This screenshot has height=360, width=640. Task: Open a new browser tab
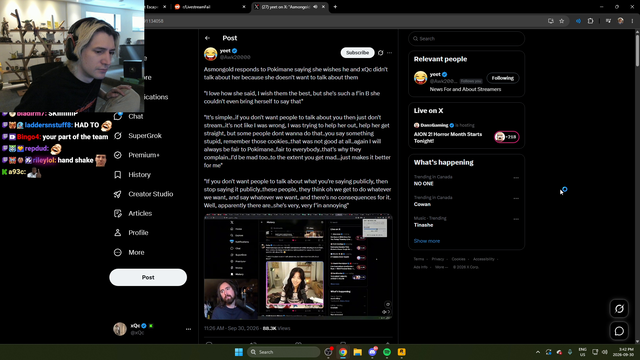pyautogui.click(x=336, y=7)
